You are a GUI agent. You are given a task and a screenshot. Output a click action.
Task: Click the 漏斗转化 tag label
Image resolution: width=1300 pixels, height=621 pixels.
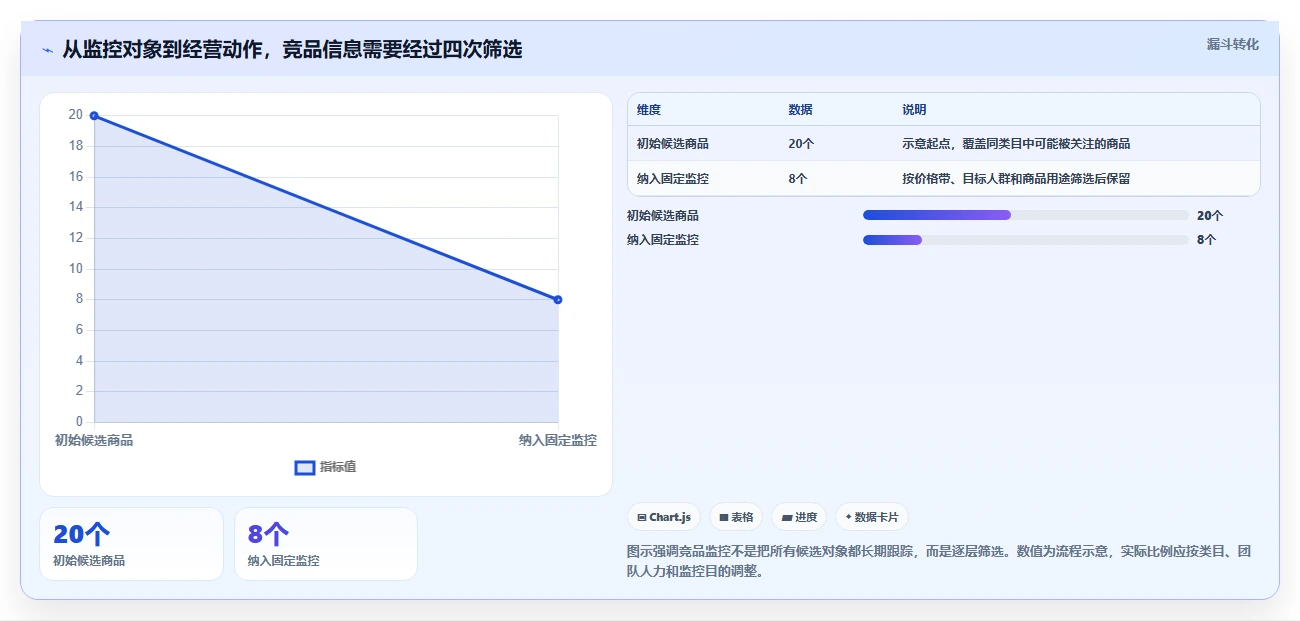(1232, 45)
